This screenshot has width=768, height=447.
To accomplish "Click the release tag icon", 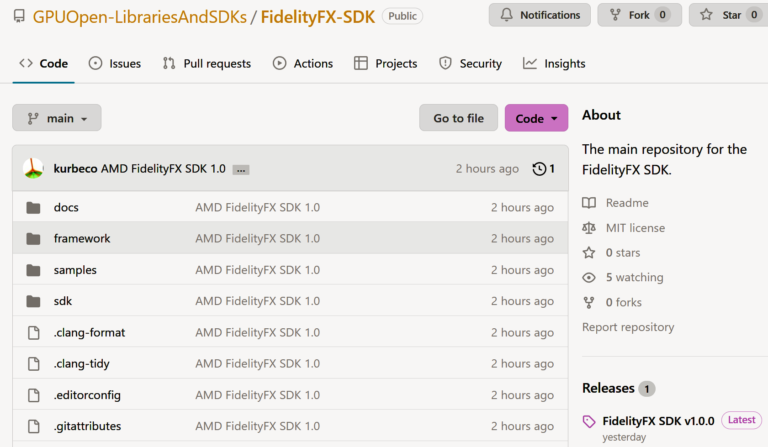I will pyautogui.click(x=589, y=422).
